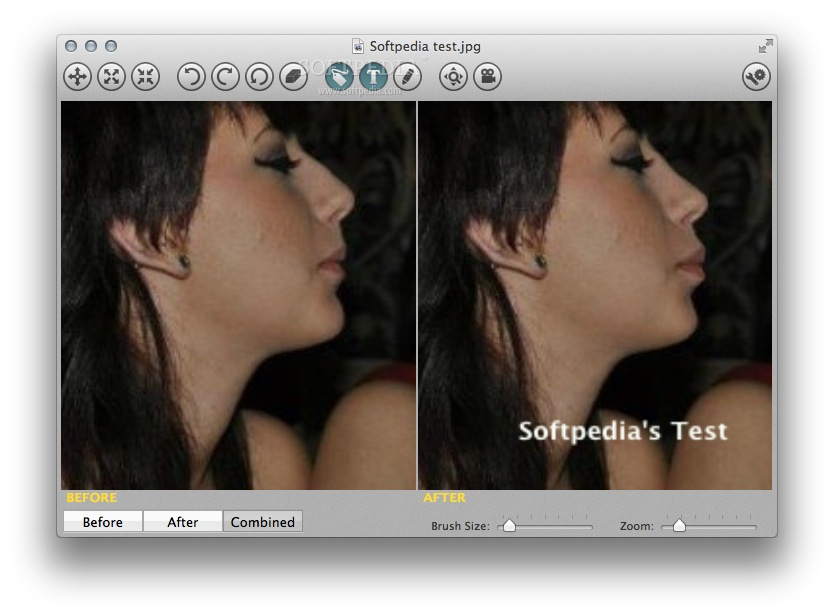
Task: Click the rotate left icon
Action: pyautogui.click(x=192, y=77)
